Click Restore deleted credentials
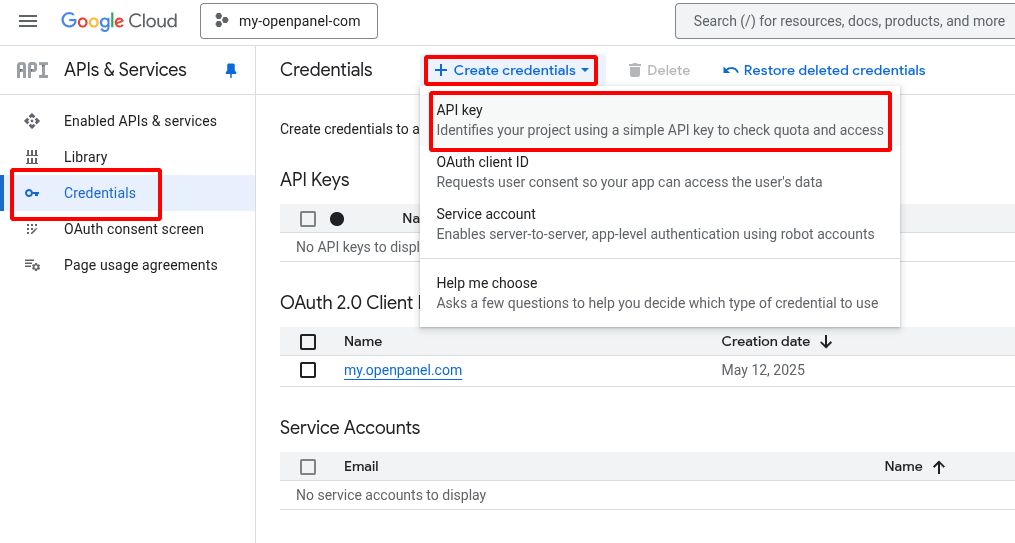The width and height of the screenshot is (1015, 543). pos(824,71)
